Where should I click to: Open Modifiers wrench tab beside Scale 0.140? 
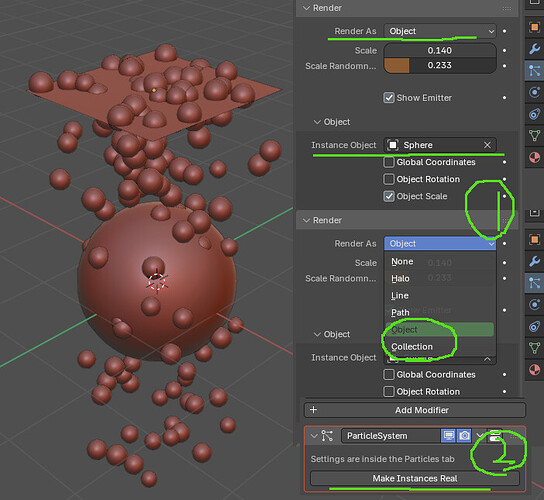pyautogui.click(x=535, y=49)
